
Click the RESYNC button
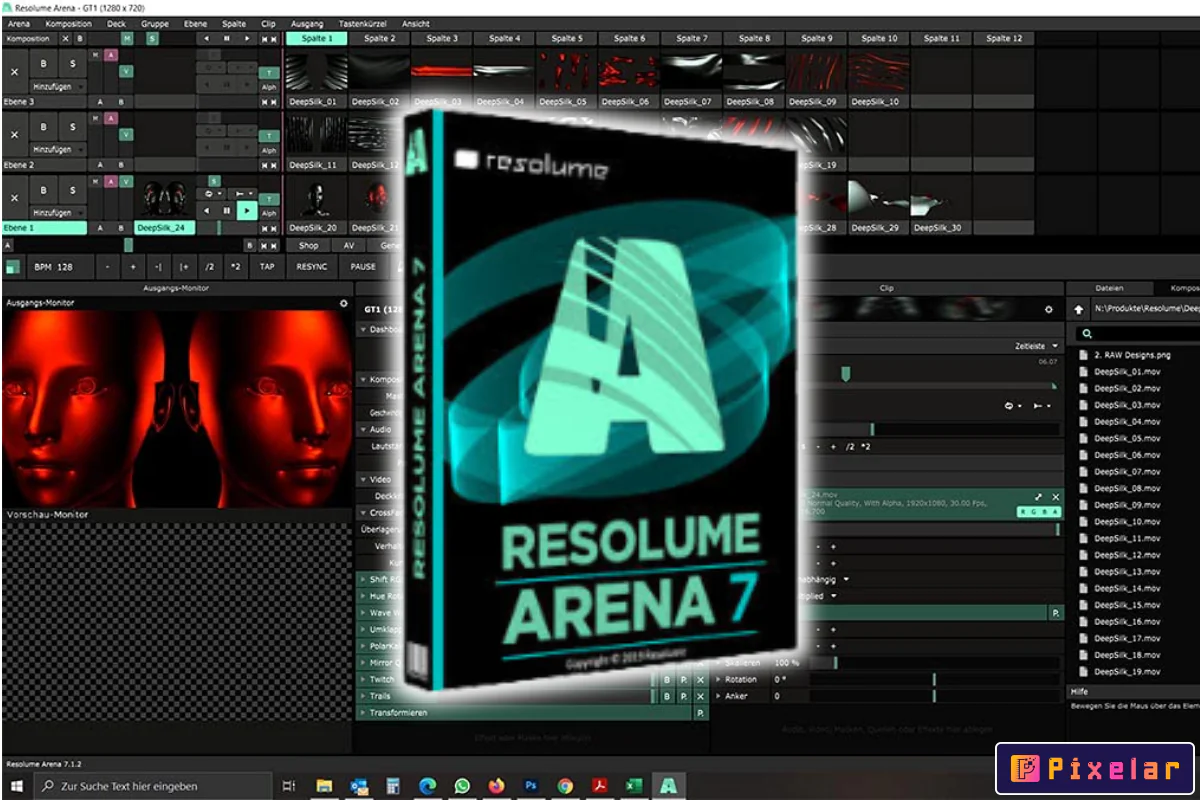point(312,267)
